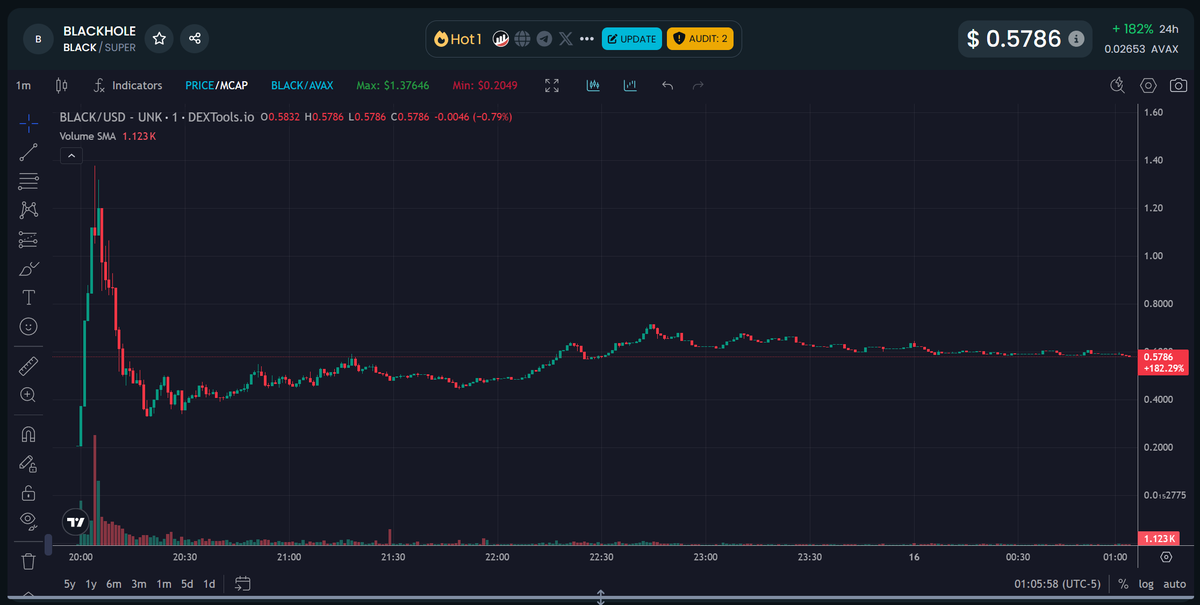Expand the panel below chart handle
Viewport: 1200px width, 605px height.
600,597
